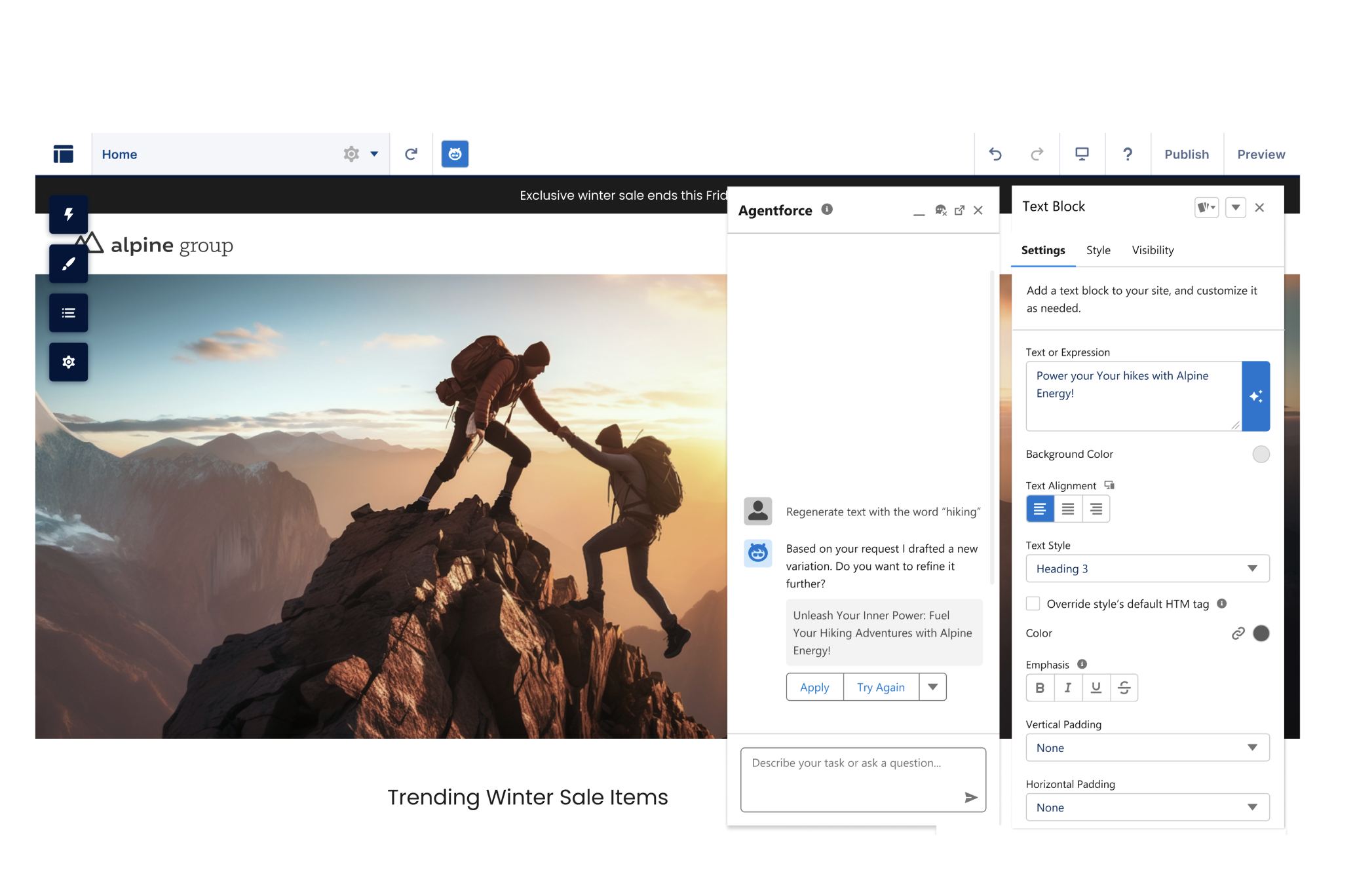This screenshot has height=896, width=1355.
Task: Open the Text Style Heading 3 dropdown
Action: (x=1147, y=569)
